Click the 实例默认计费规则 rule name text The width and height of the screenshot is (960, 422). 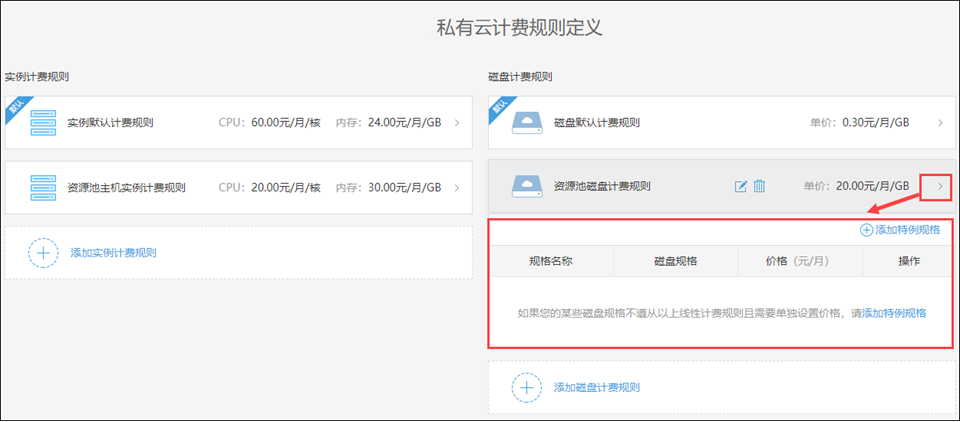[110, 123]
